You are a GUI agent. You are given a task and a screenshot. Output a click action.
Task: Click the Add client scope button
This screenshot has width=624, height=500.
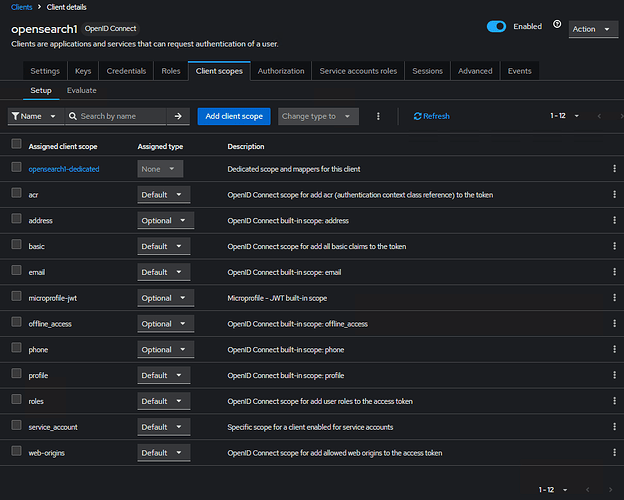(x=234, y=116)
